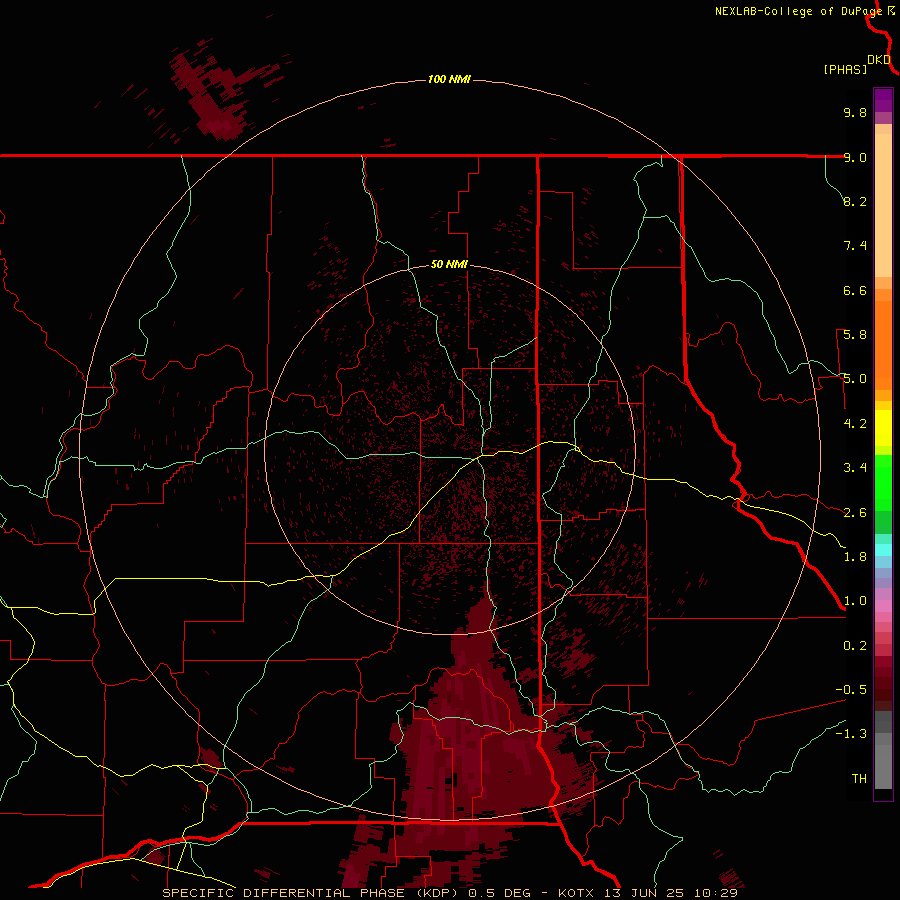Click the 1.8 legend value

(855, 557)
